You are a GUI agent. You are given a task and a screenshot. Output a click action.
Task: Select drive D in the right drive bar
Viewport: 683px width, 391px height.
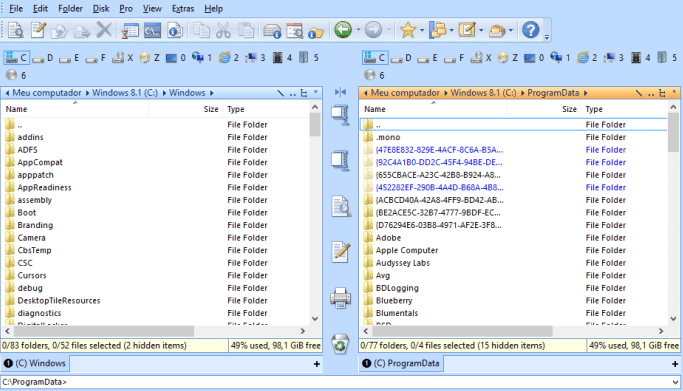pos(402,57)
